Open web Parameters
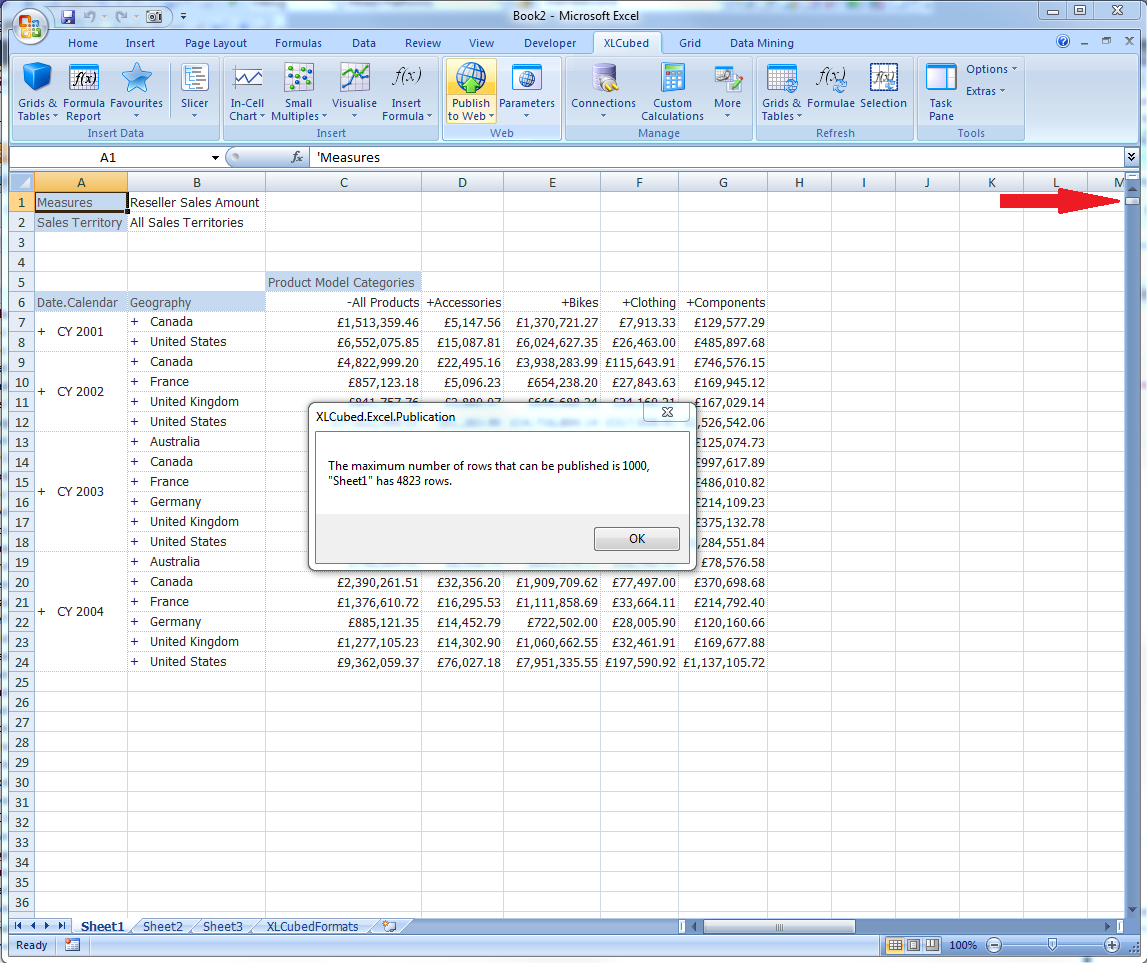This screenshot has height=963, width=1147. tap(527, 91)
